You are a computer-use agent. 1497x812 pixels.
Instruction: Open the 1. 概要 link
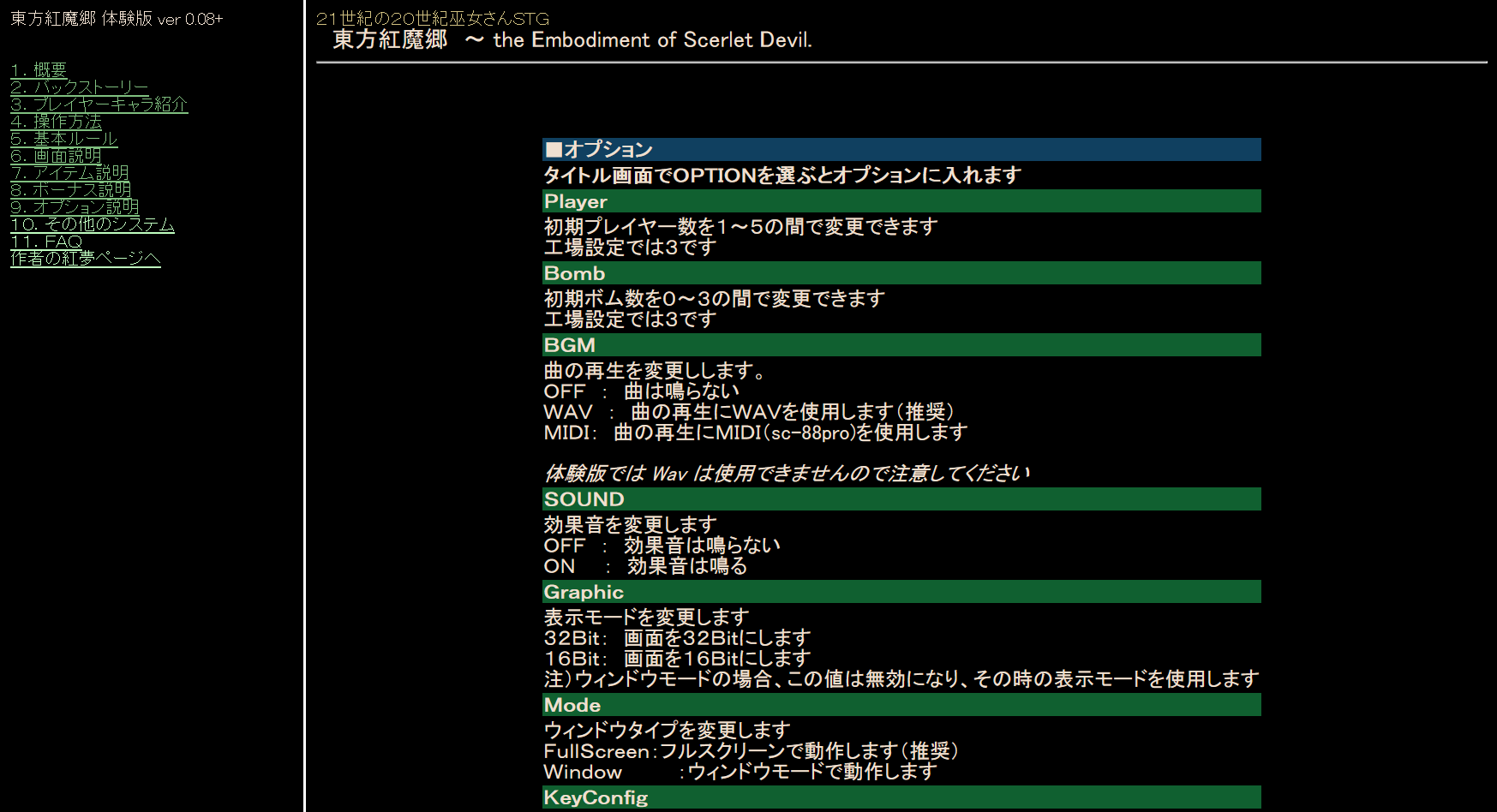(x=39, y=69)
